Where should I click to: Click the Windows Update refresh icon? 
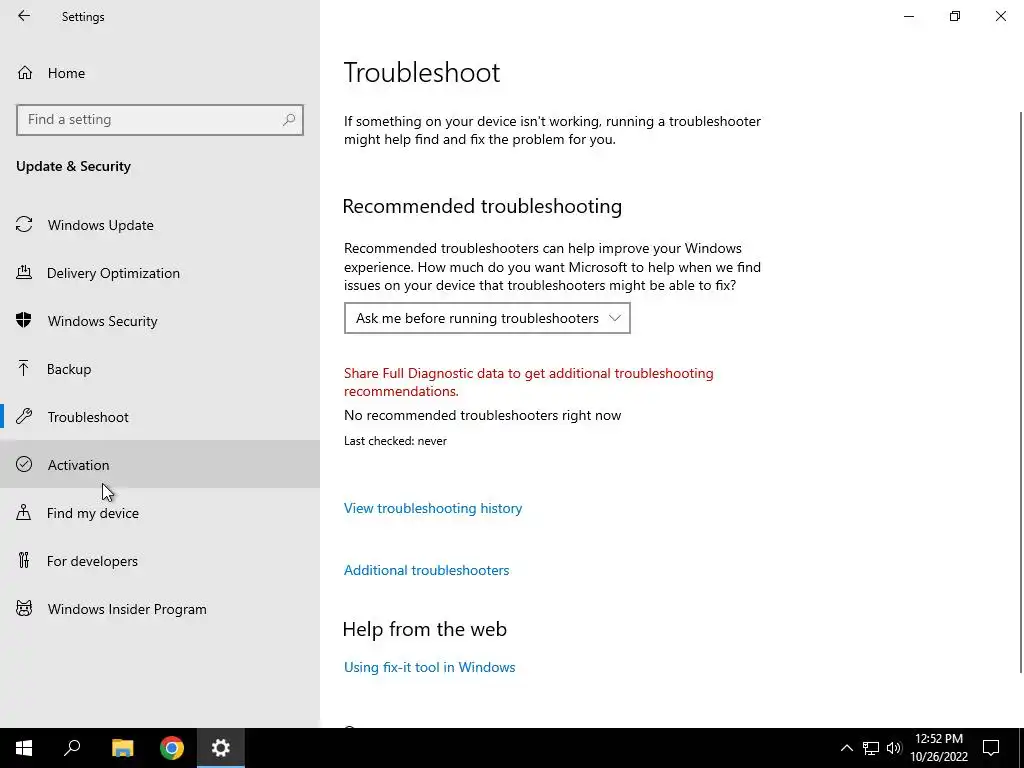[24, 225]
